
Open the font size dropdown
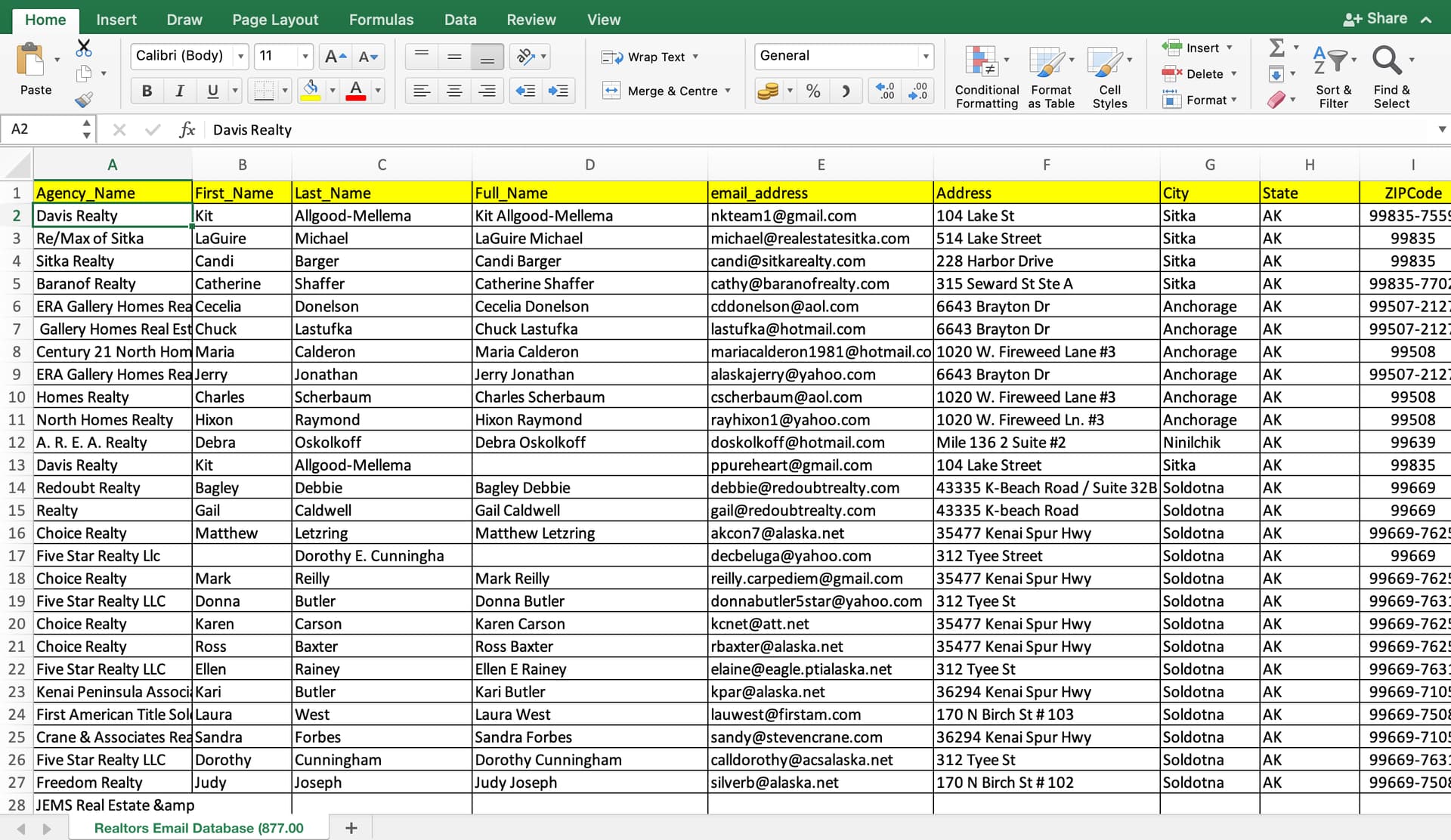tap(305, 57)
